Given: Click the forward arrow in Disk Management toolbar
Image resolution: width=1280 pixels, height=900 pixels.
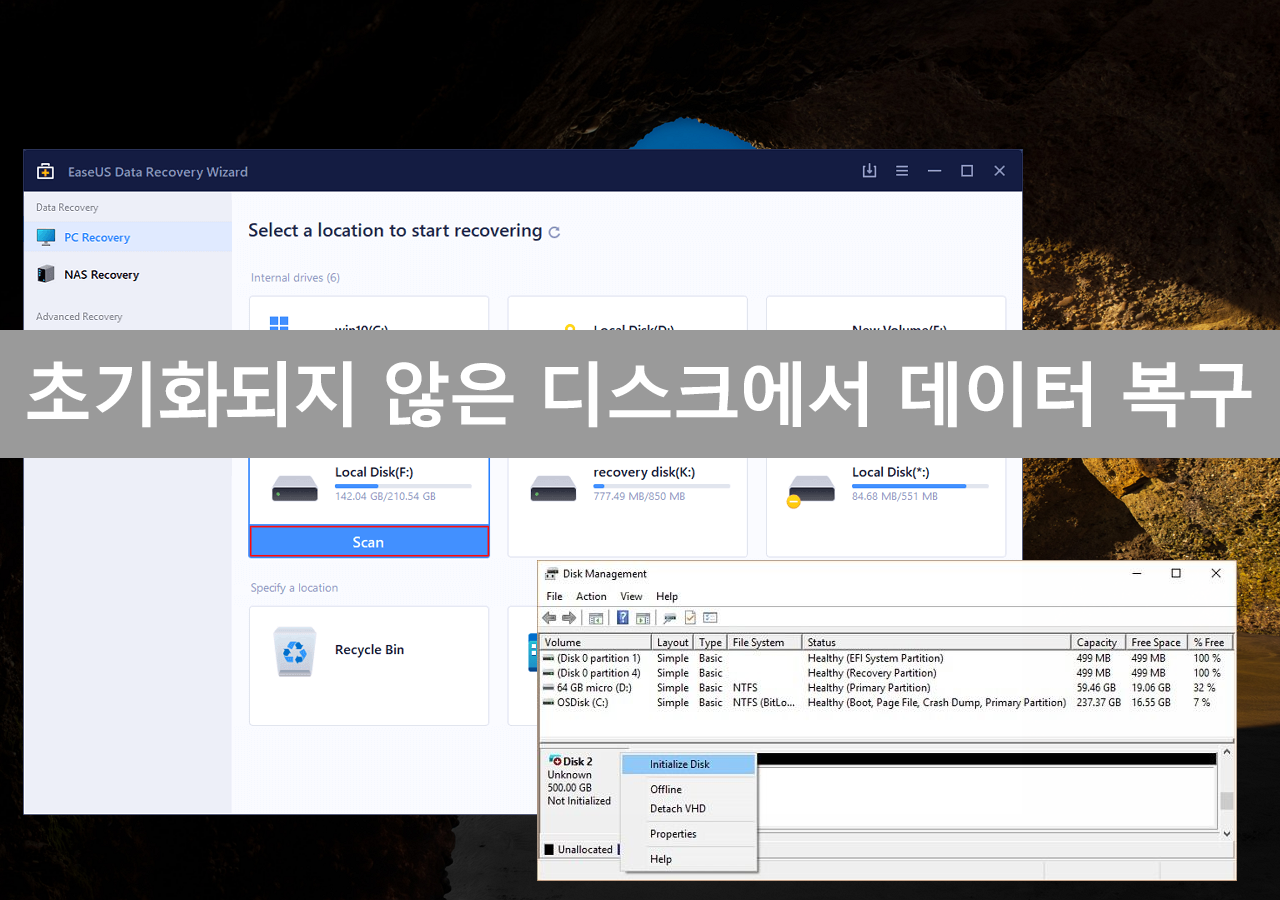Looking at the screenshot, I should (569, 617).
